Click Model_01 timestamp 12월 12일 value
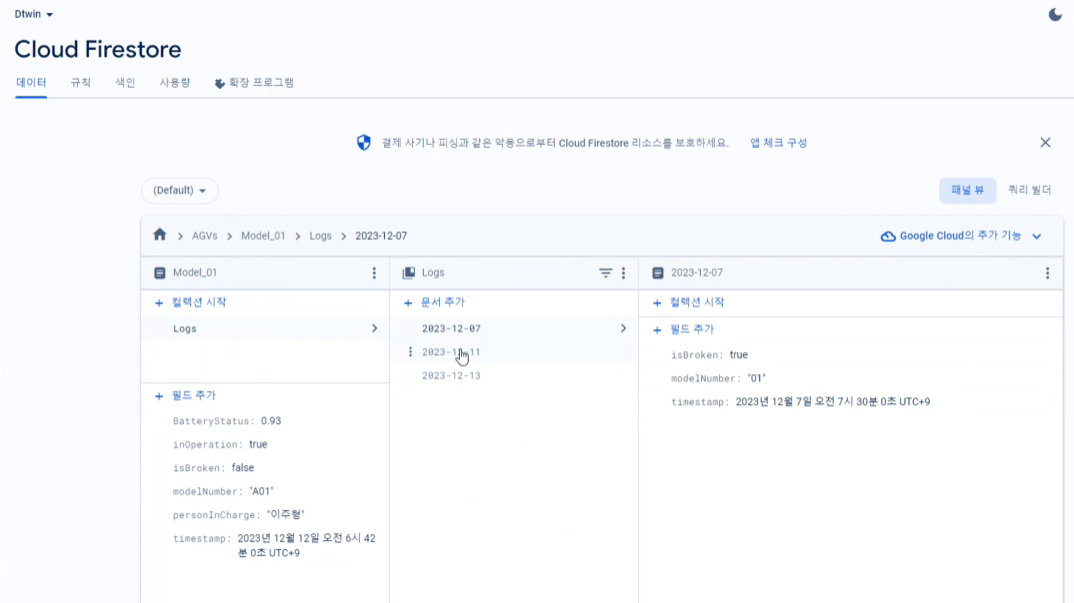This screenshot has width=1074, height=603. pyautogui.click(x=306, y=545)
